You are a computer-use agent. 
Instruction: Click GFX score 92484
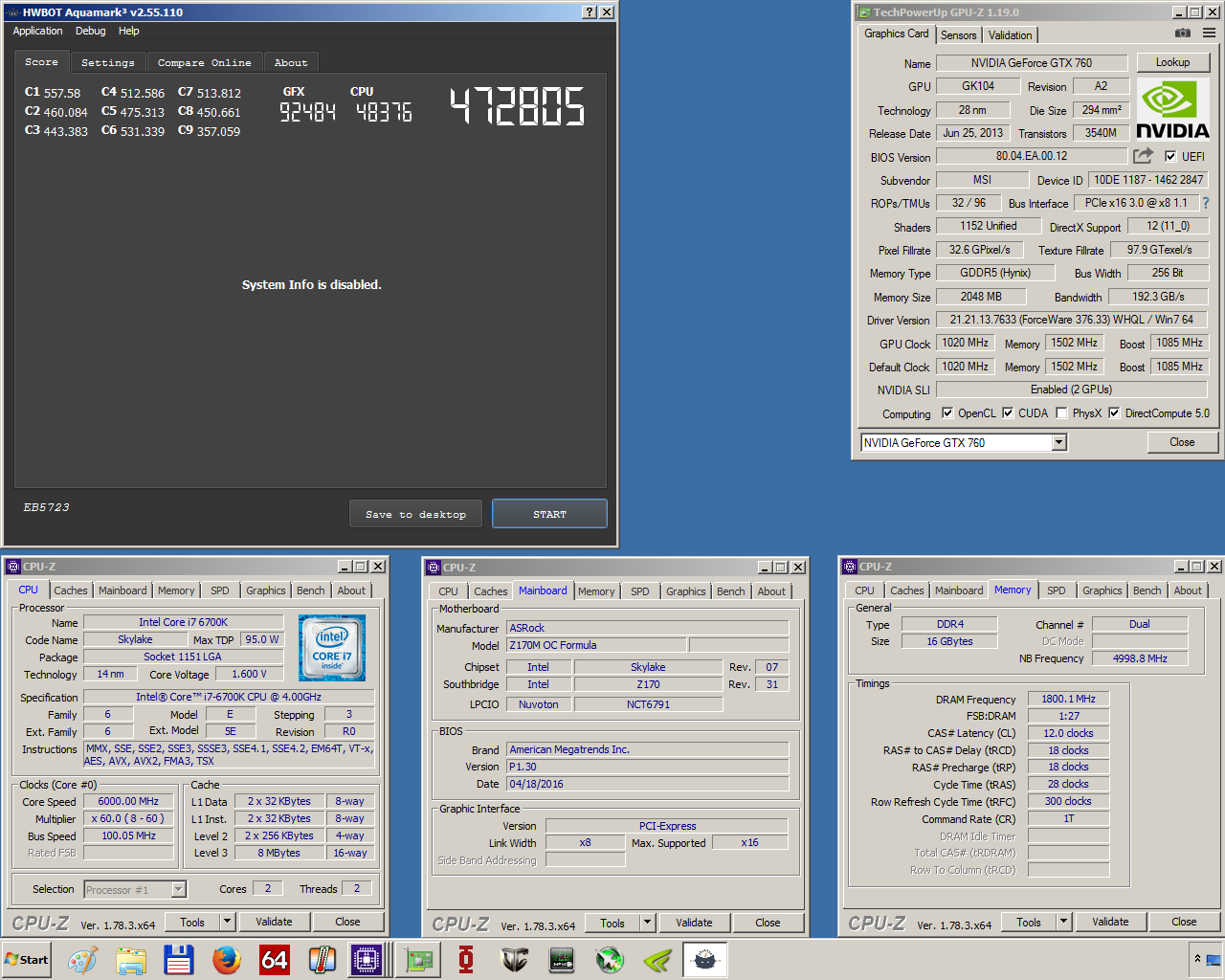[x=307, y=112]
